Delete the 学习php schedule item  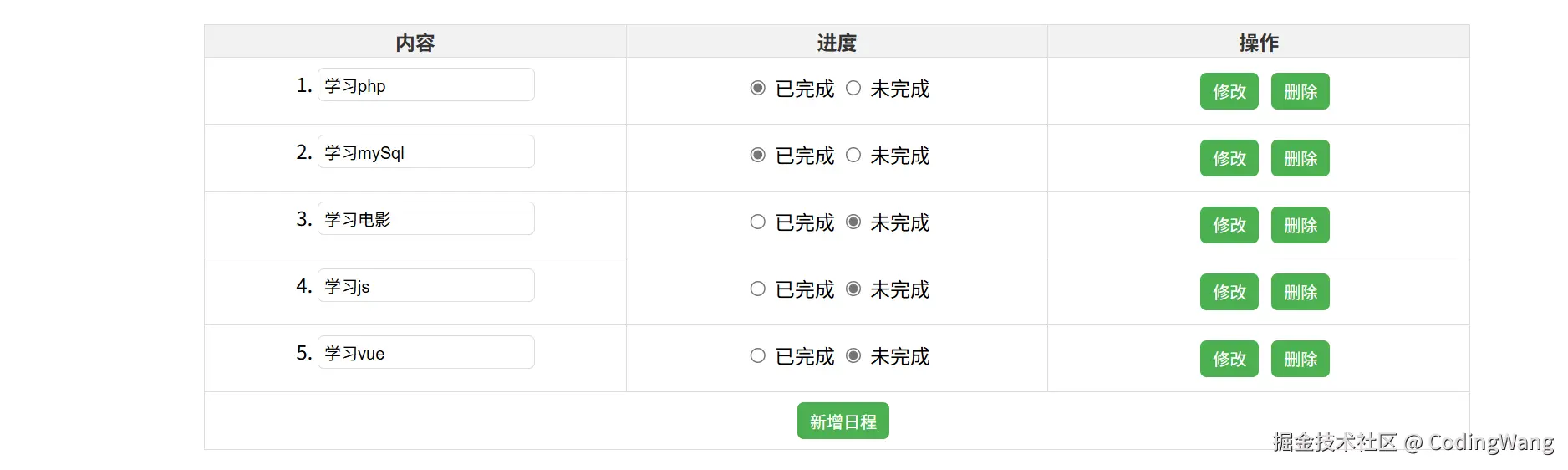tap(1300, 91)
